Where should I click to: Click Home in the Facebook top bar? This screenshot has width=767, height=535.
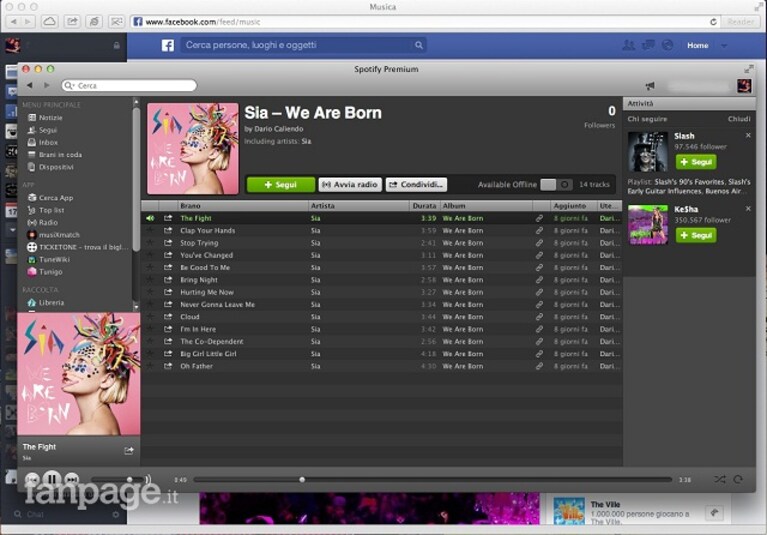[698, 45]
